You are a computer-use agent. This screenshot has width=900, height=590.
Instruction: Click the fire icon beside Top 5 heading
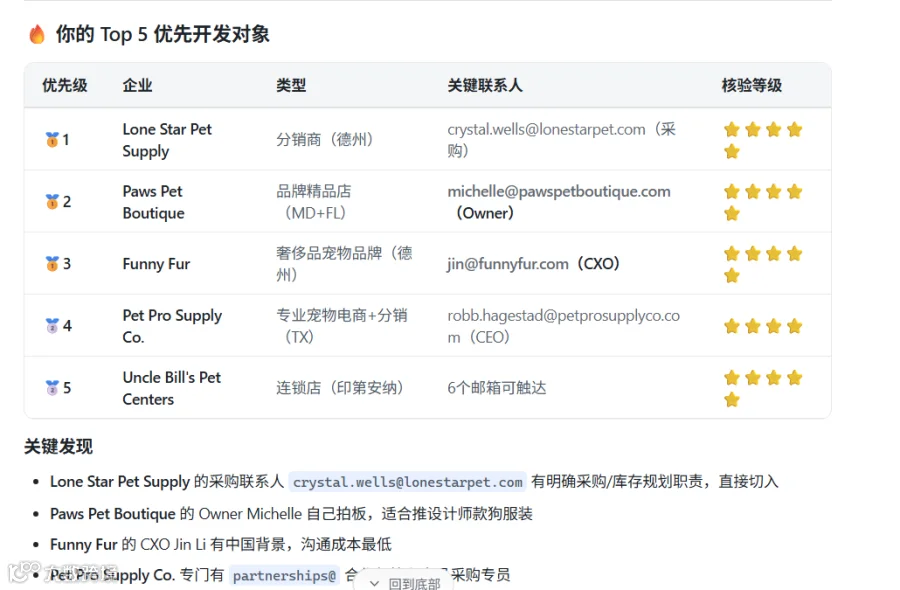tap(37, 34)
